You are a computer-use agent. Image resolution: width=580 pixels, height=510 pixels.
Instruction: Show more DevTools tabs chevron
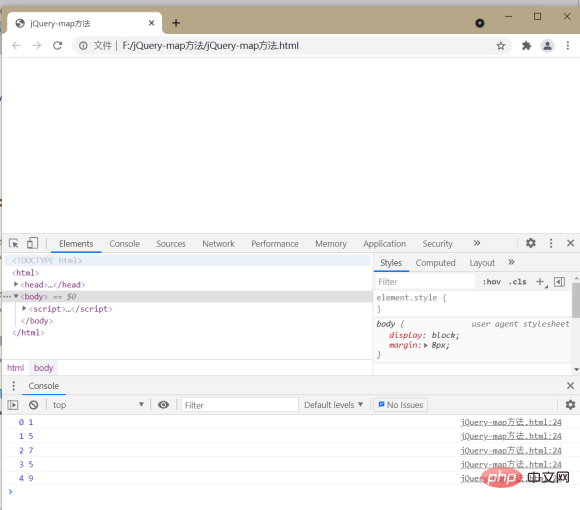477,243
